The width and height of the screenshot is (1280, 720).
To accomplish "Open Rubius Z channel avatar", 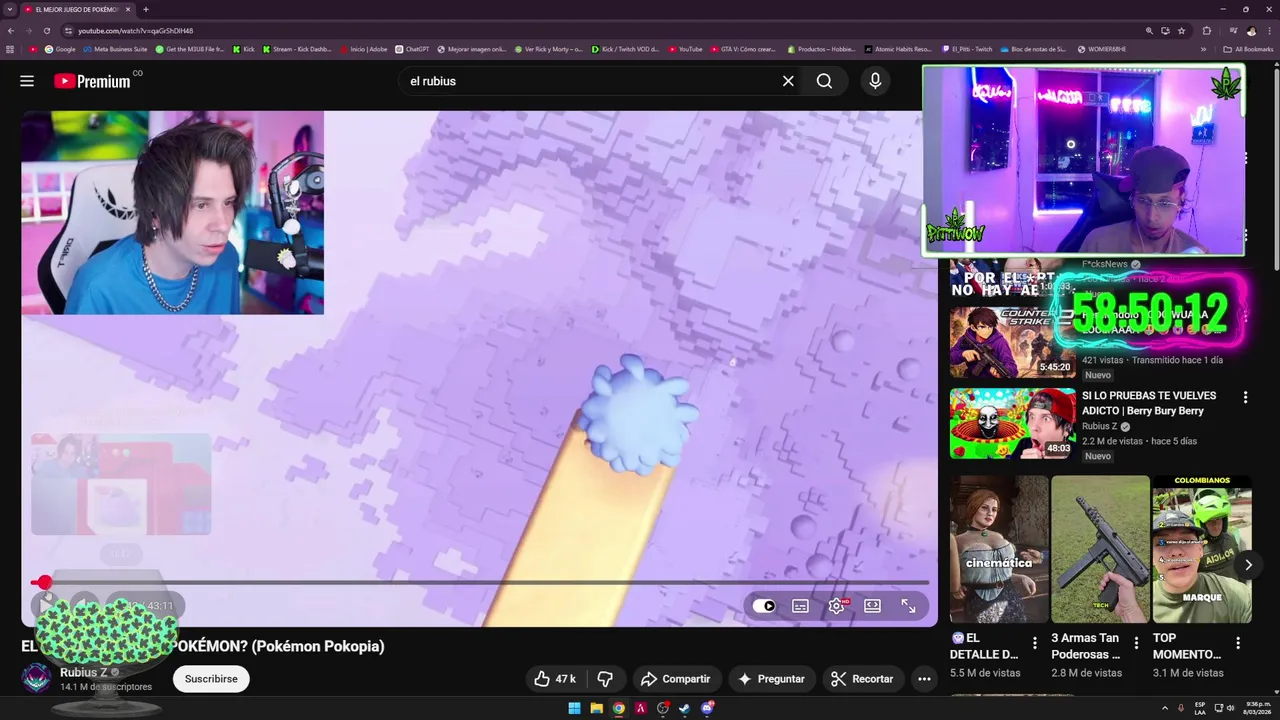I will point(37,678).
